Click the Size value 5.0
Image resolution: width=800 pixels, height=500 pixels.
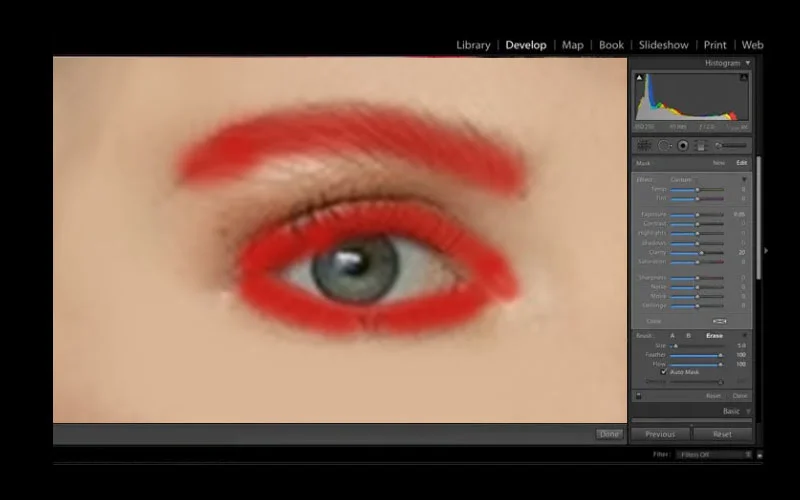[741, 346]
